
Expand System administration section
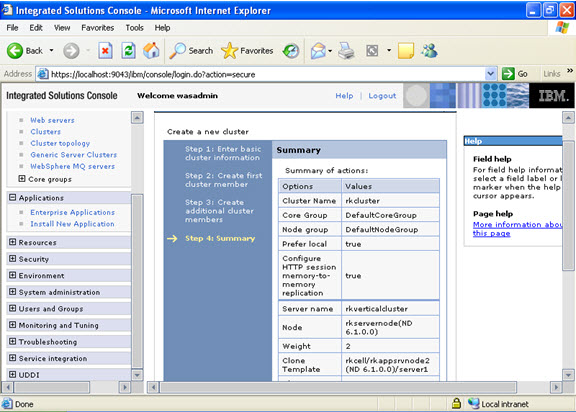coord(12,292)
